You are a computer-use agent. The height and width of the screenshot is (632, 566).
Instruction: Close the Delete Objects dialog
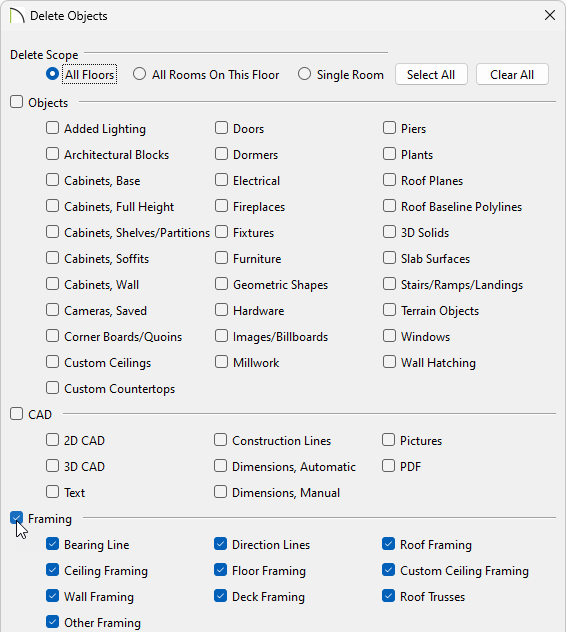point(550,15)
